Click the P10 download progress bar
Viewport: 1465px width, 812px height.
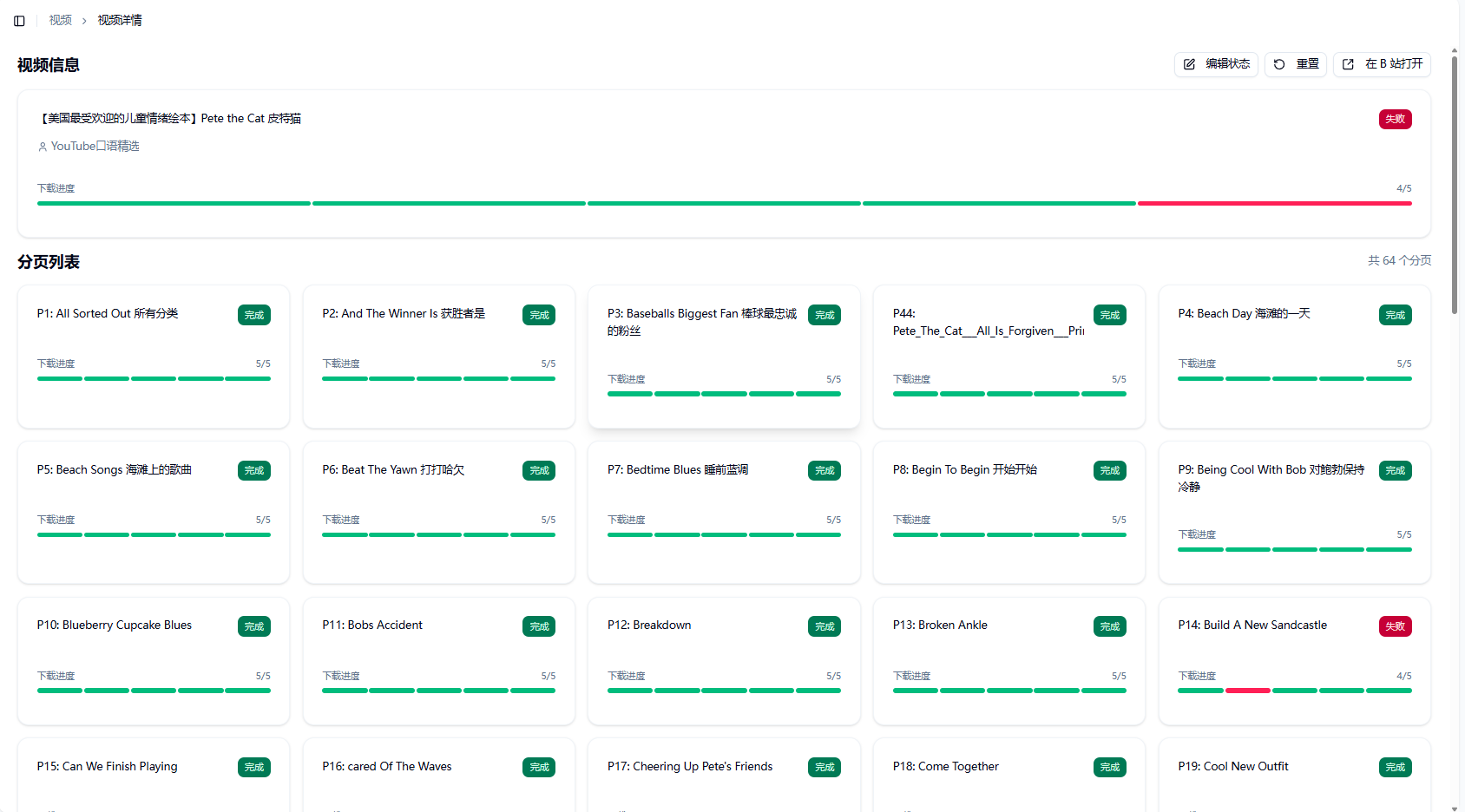(x=154, y=691)
